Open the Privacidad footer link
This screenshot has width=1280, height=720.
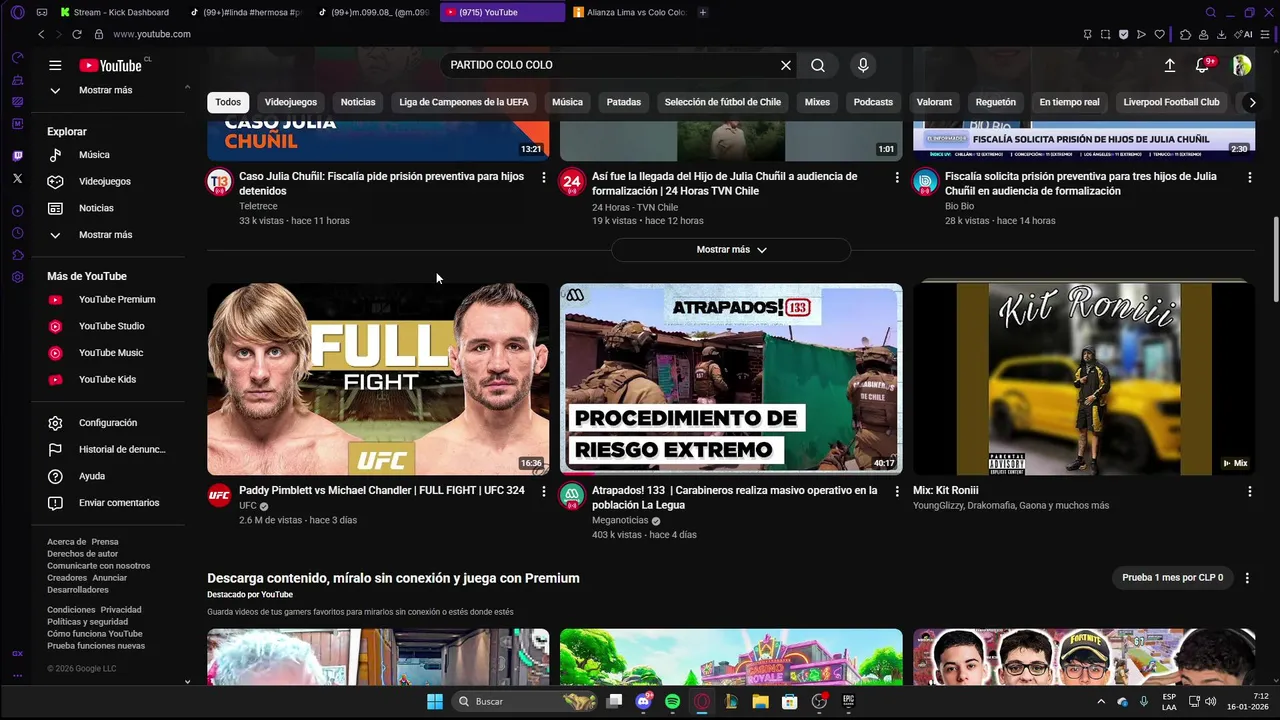[x=121, y=610]
